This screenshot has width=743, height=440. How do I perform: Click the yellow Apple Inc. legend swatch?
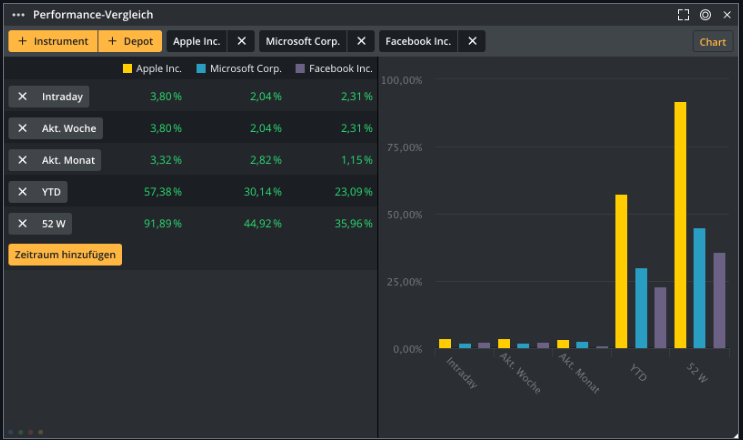click(x=127, y=69)
